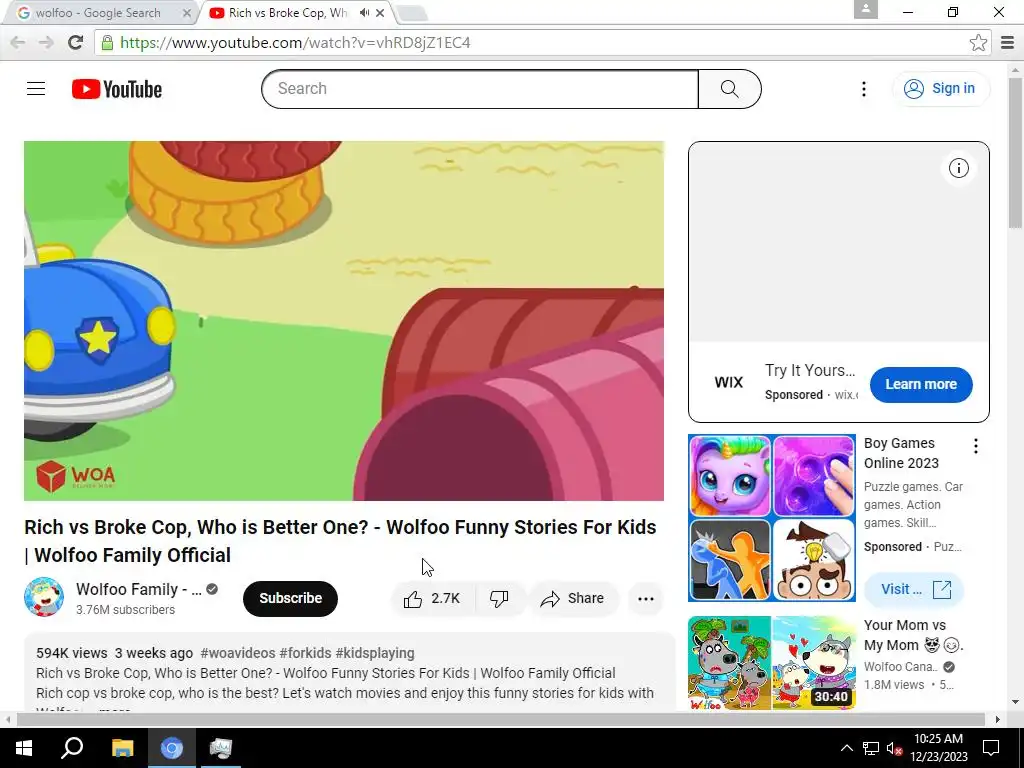Go back in browser history
Image resolution: width=1024 pixels, height=768 pixels.
pos(18,42)
